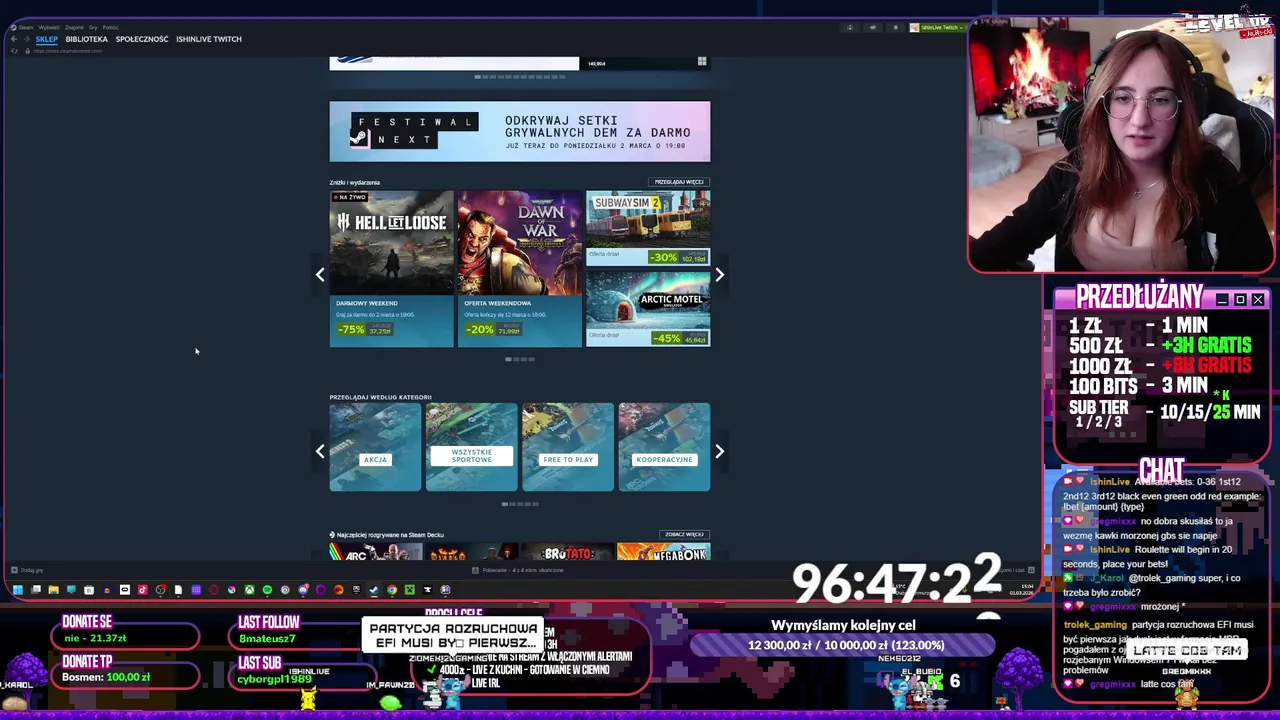Image resolution: width=1280 pixels, height=720 pixels.
Task: Open the Dawn of War weekend offer
Action: [519, 268]
